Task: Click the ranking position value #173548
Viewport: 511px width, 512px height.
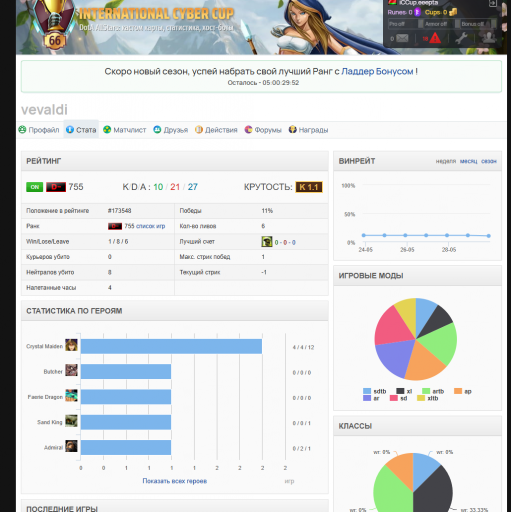Action: 119,211
